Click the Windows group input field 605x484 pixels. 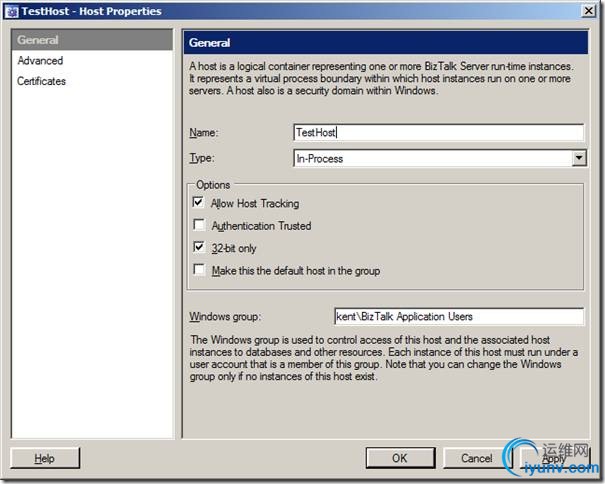tap(459, 317)
